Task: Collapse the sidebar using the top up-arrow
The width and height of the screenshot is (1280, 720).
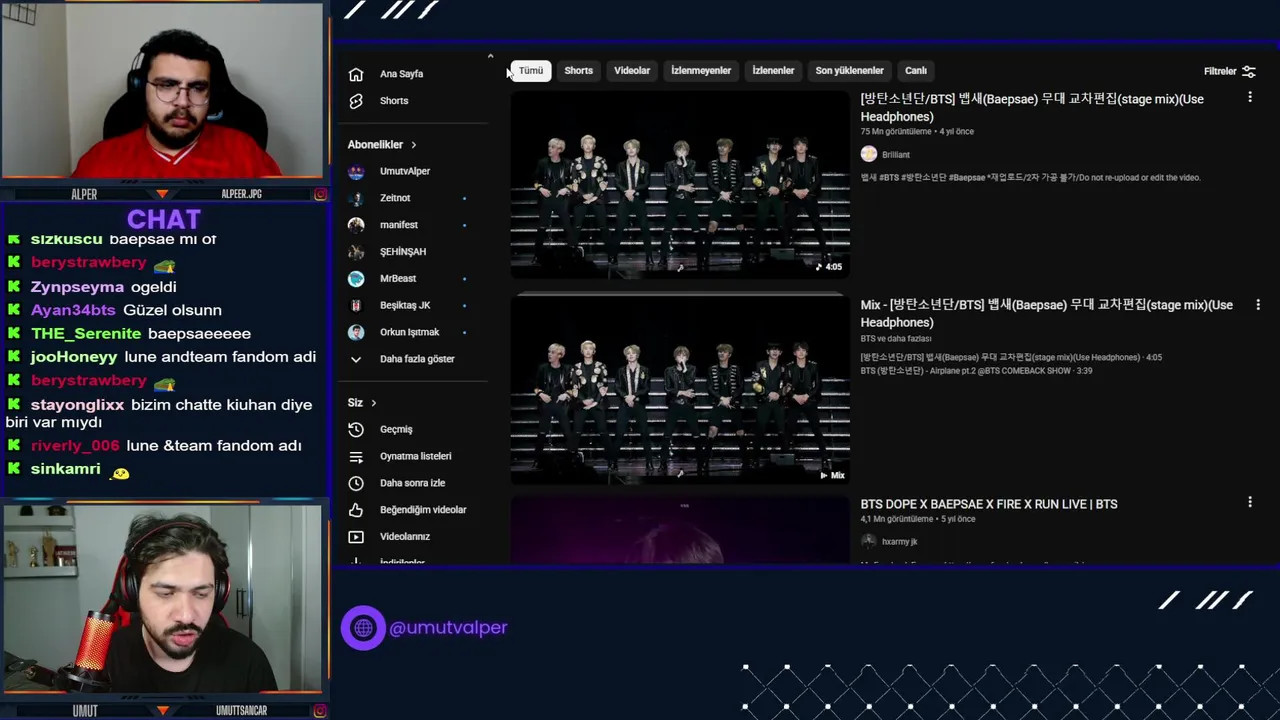Action: [490, 57]
